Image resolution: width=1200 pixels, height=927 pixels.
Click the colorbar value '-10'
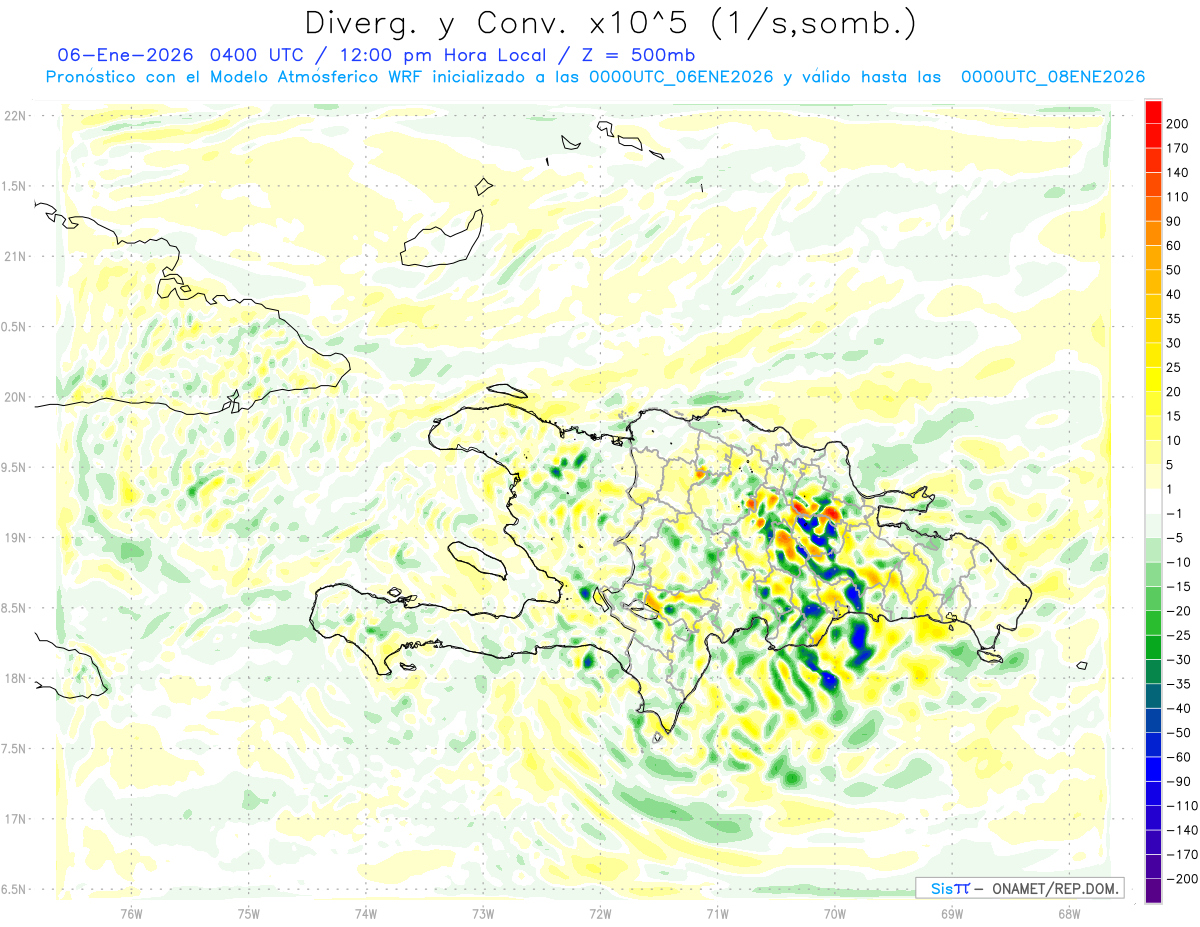1179,562
